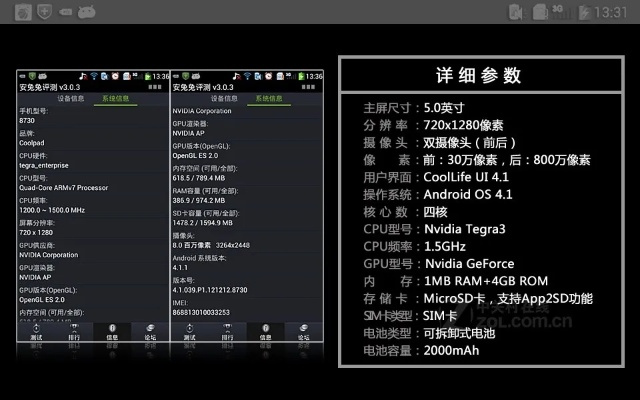
Task: Select screen resolution value 720 x 1280
Action: [36, 232]
